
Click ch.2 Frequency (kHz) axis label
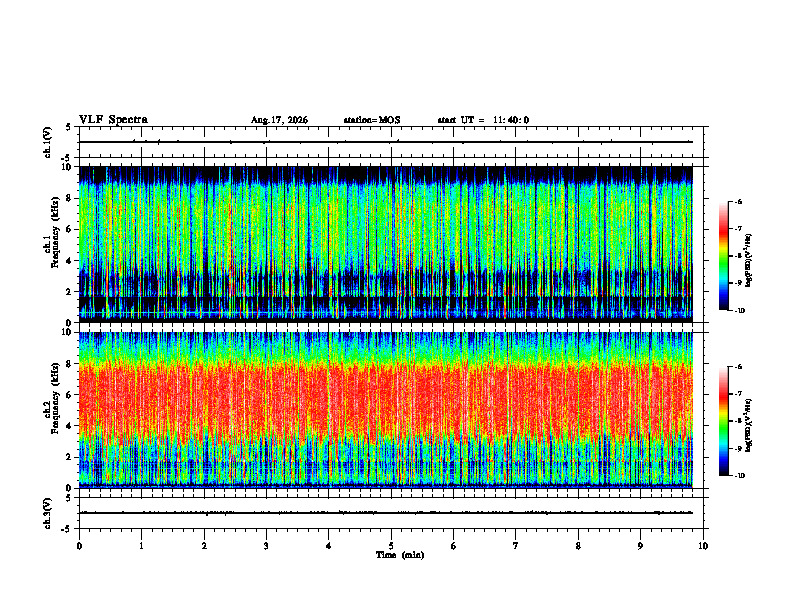coord(51,410)
